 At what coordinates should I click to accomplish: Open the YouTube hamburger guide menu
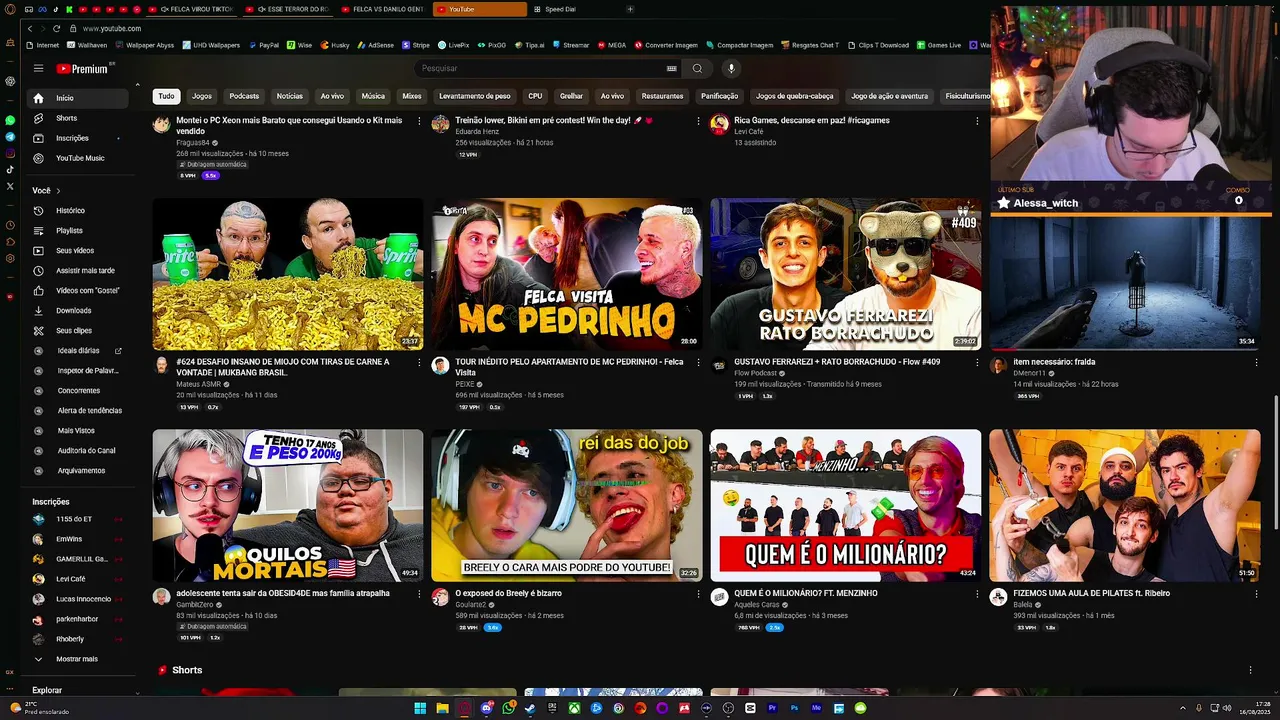[38, 68]
